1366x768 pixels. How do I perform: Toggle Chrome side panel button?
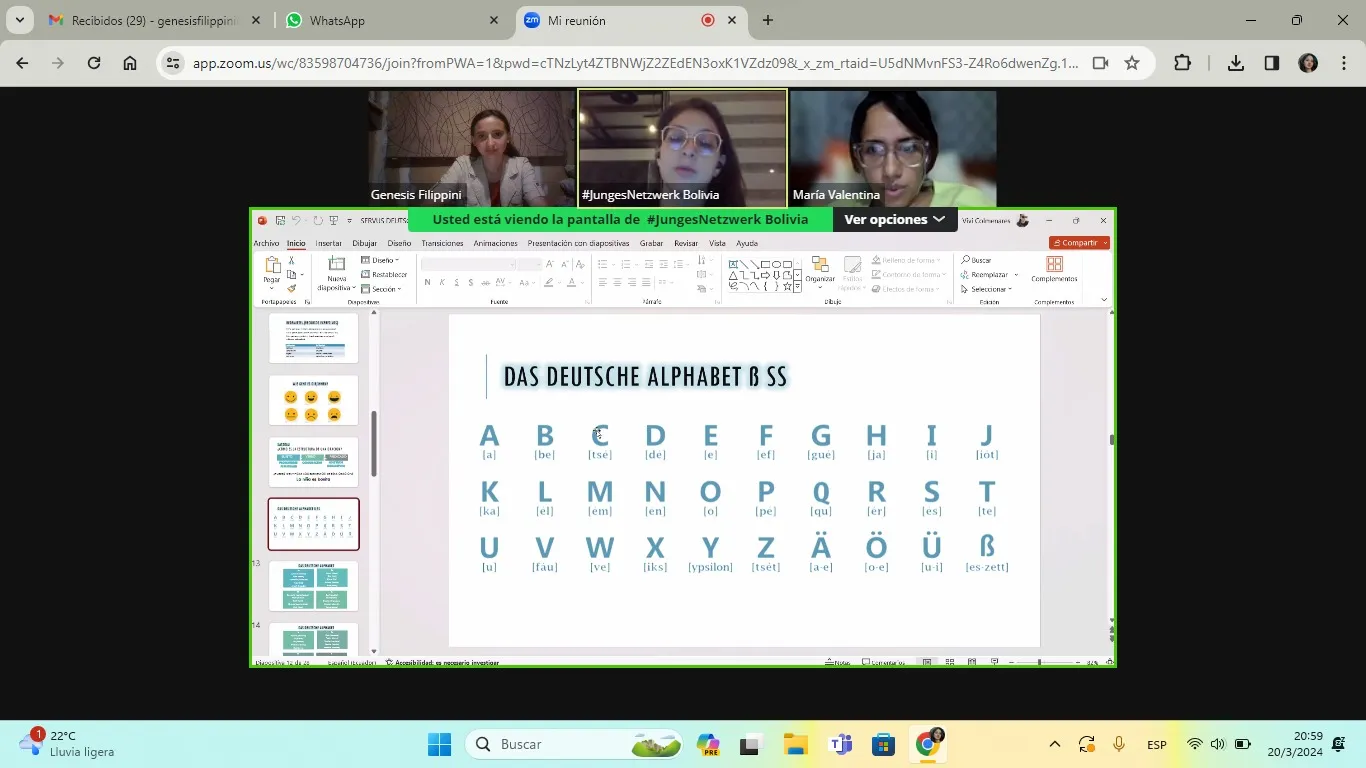click(1272, 63)
